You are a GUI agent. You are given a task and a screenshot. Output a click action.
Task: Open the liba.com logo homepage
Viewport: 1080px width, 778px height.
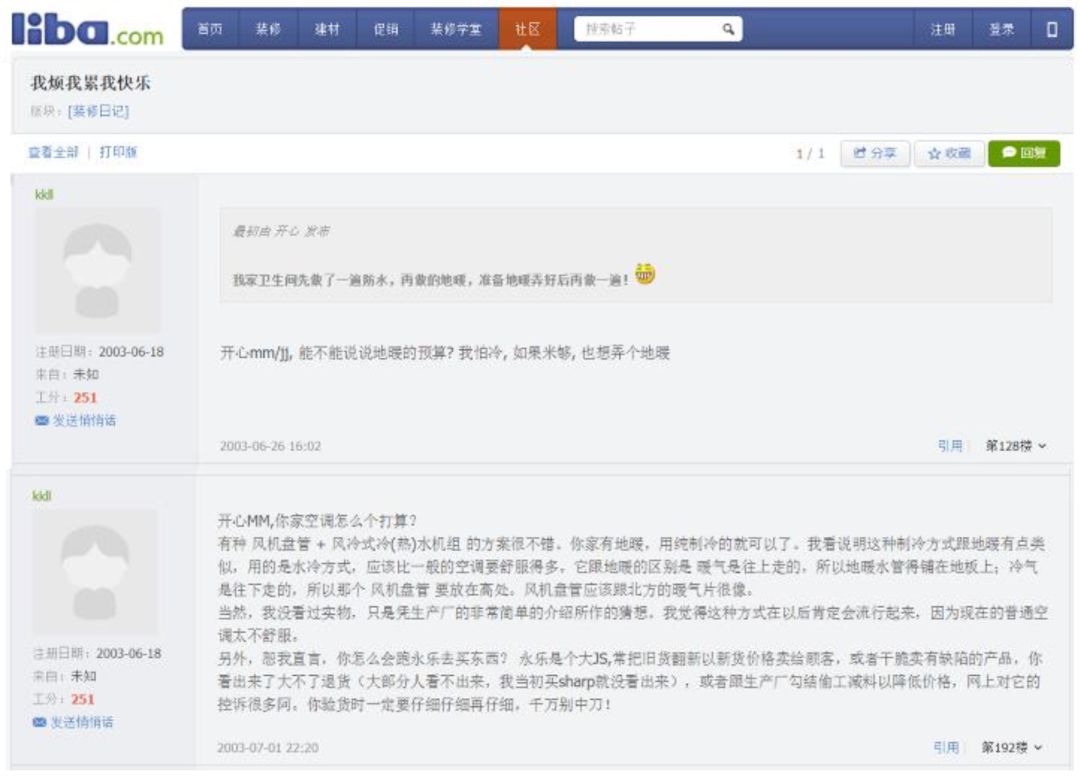(87, 29)
